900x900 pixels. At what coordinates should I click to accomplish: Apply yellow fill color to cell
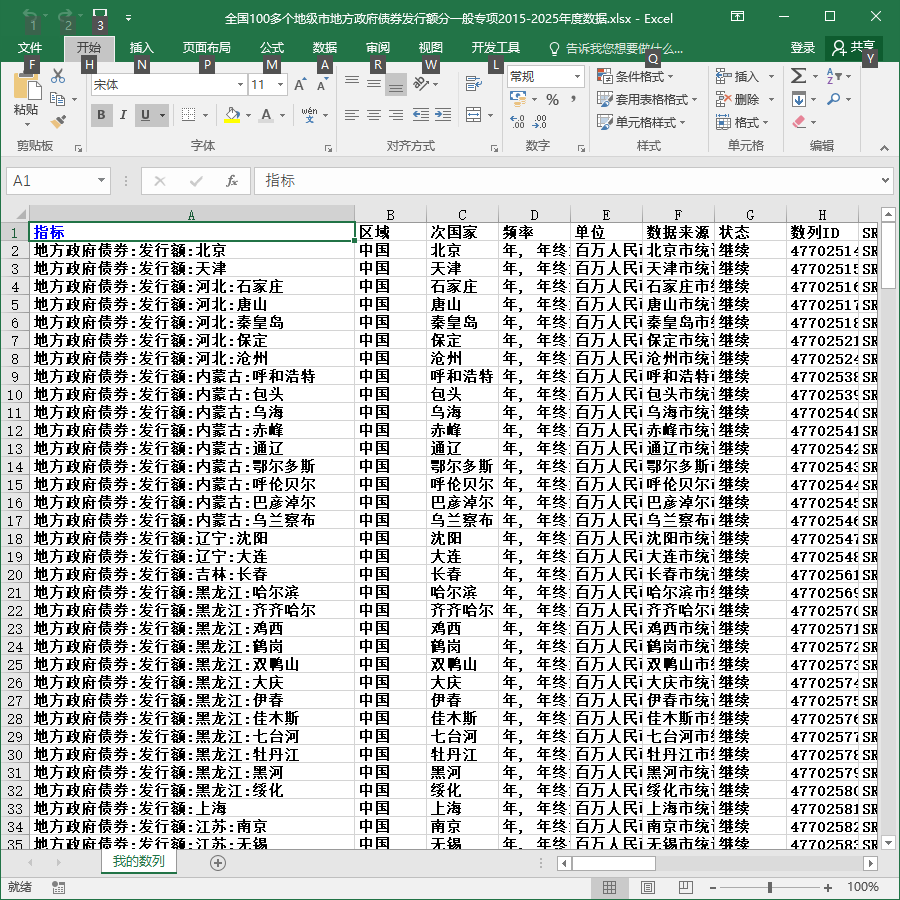click(232, 115)
